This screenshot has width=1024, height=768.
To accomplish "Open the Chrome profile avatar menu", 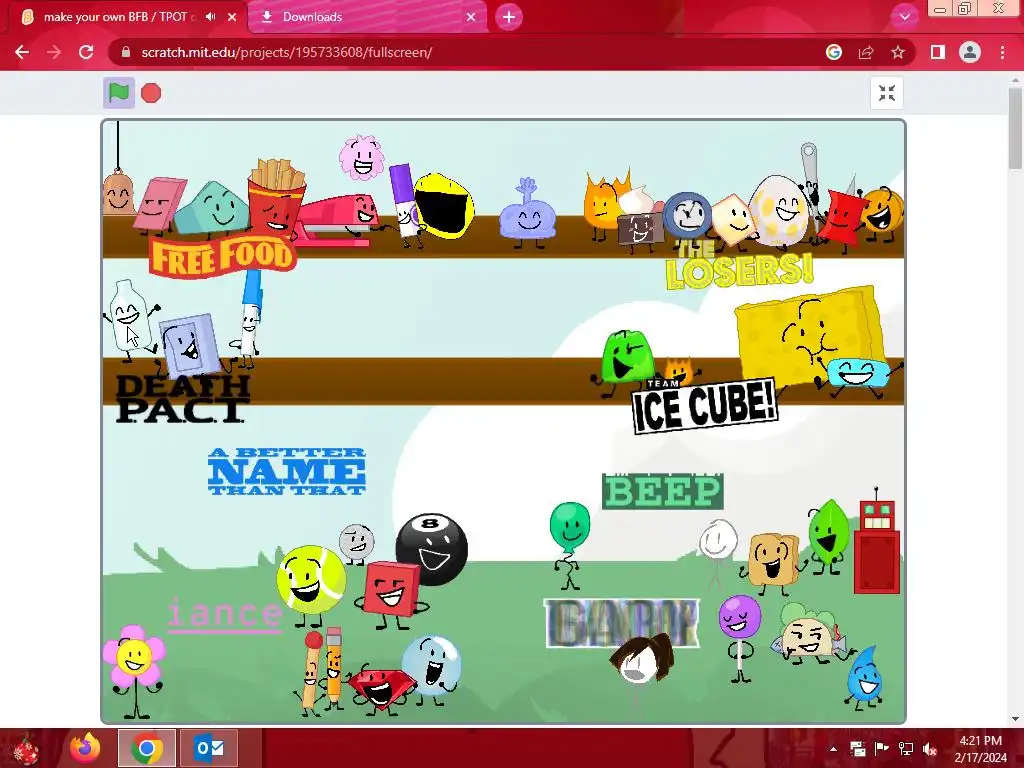I will pos(970,52).
